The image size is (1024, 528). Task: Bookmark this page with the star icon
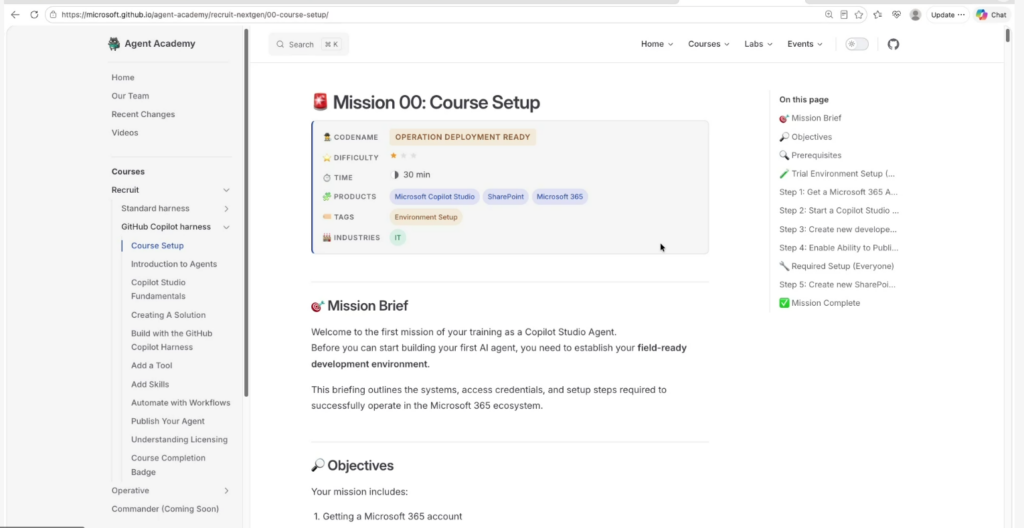pos(859,14)
